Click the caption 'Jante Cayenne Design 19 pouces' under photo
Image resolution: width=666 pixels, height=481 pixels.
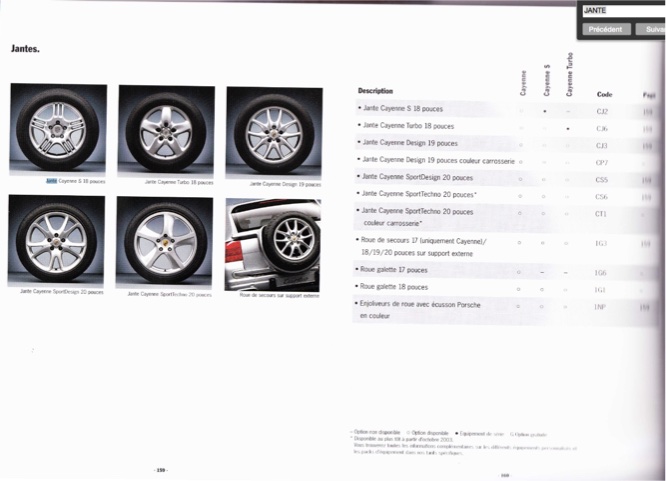[285, 184]
